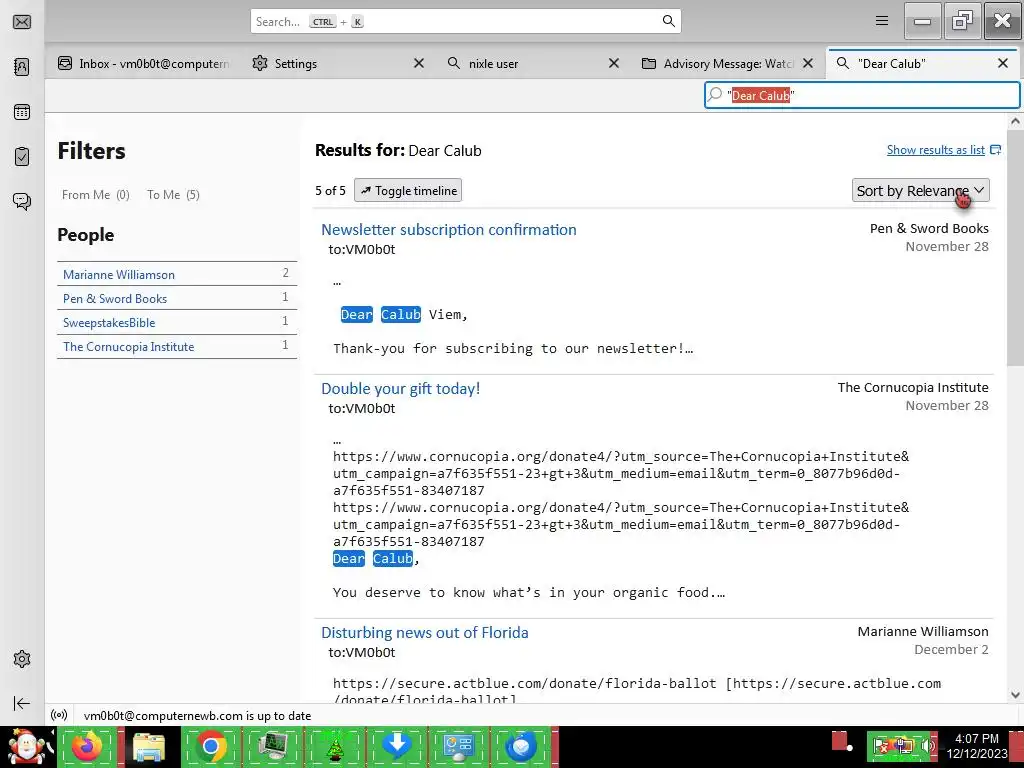Open Settings gear in the spaces sidebar

tap(22, 659)
